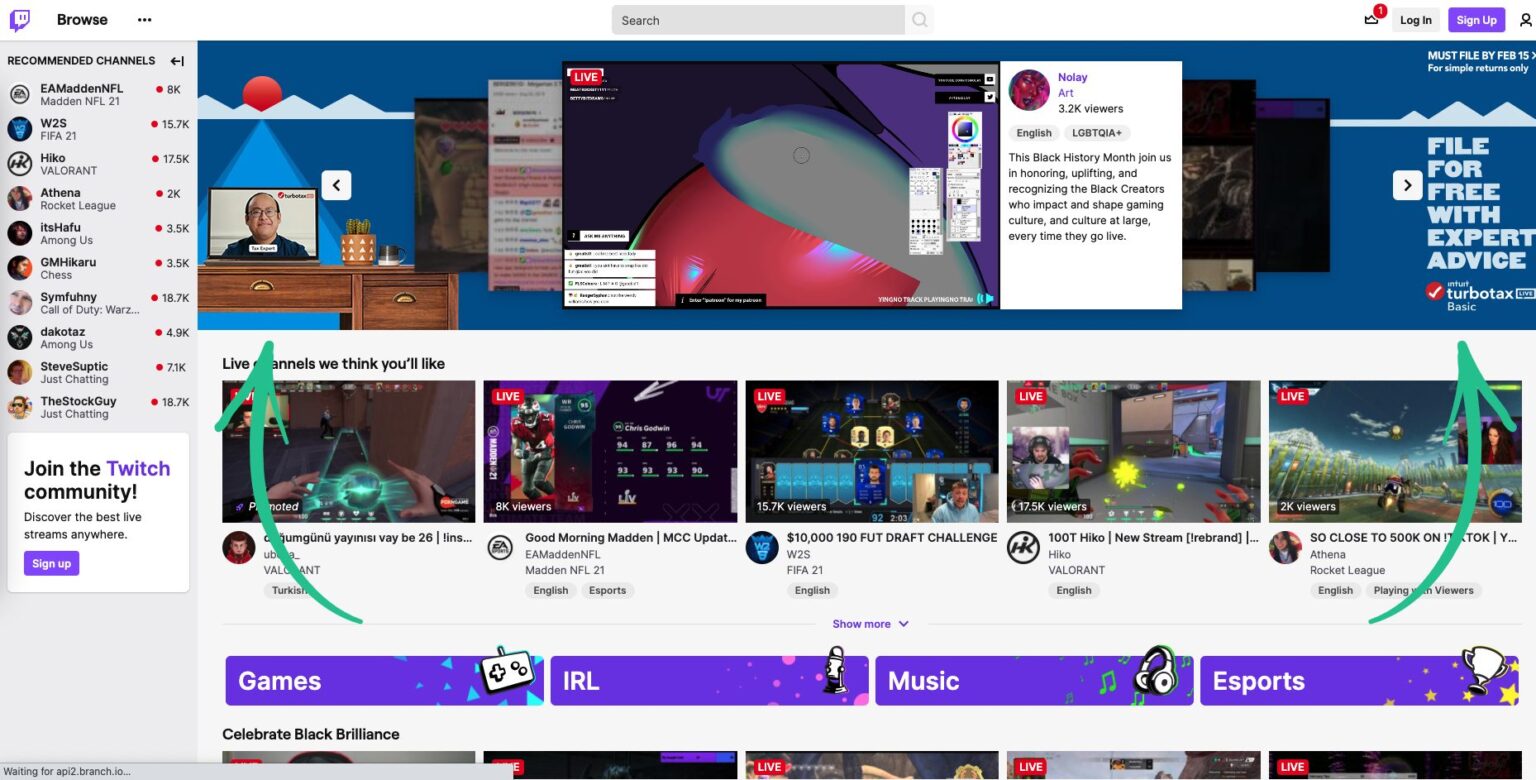
Task: Open the Games category card
Action: 383,681
